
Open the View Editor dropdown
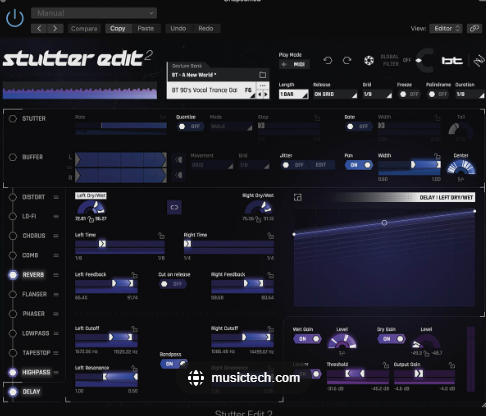pos(446,29)
